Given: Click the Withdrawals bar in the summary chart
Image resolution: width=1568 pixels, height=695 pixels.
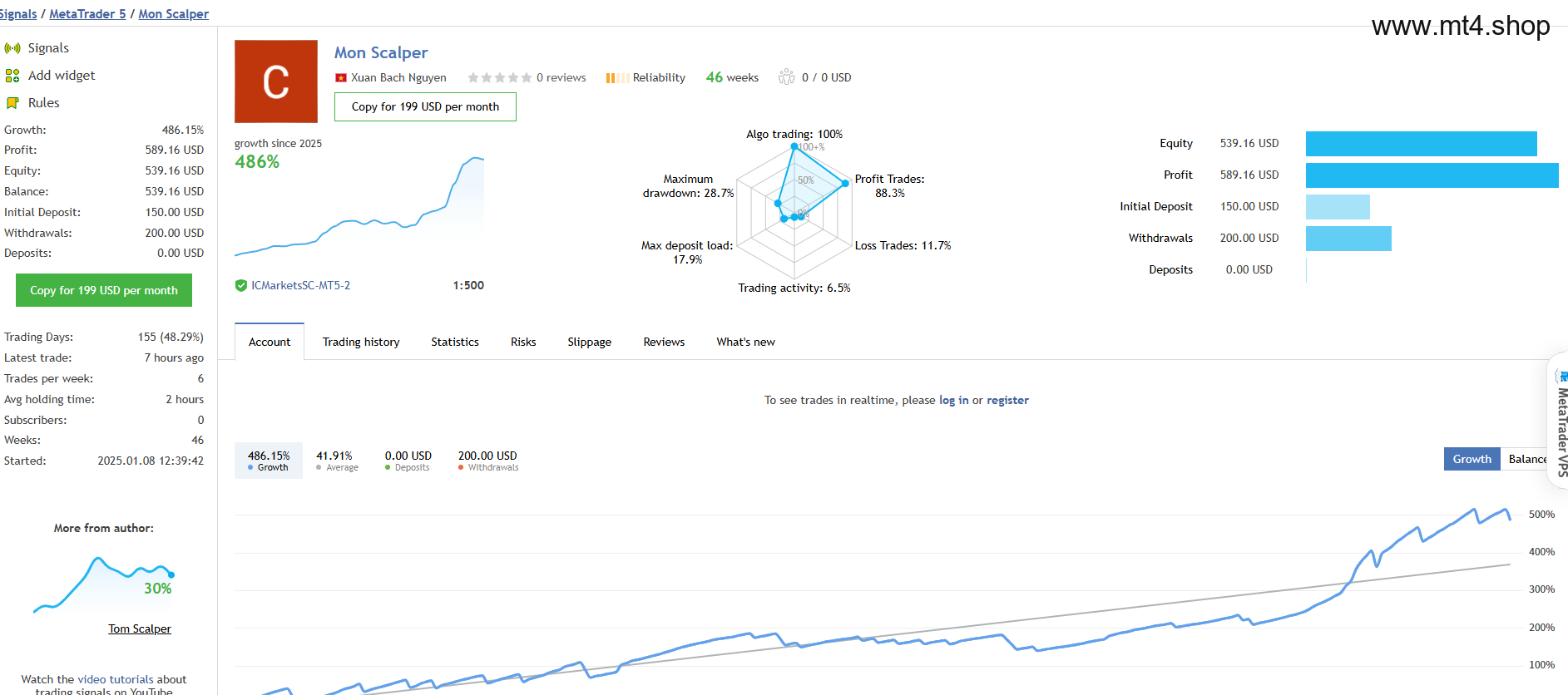Looking at the screenshot, I should 1348,239.
